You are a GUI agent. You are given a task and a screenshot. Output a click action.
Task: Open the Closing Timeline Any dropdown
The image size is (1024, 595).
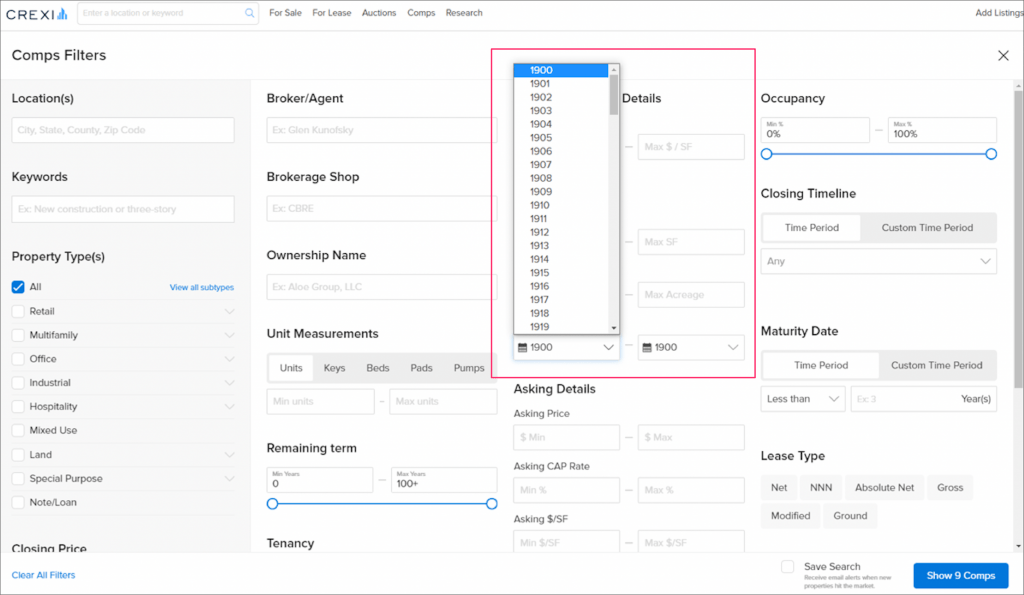point(878,261)
